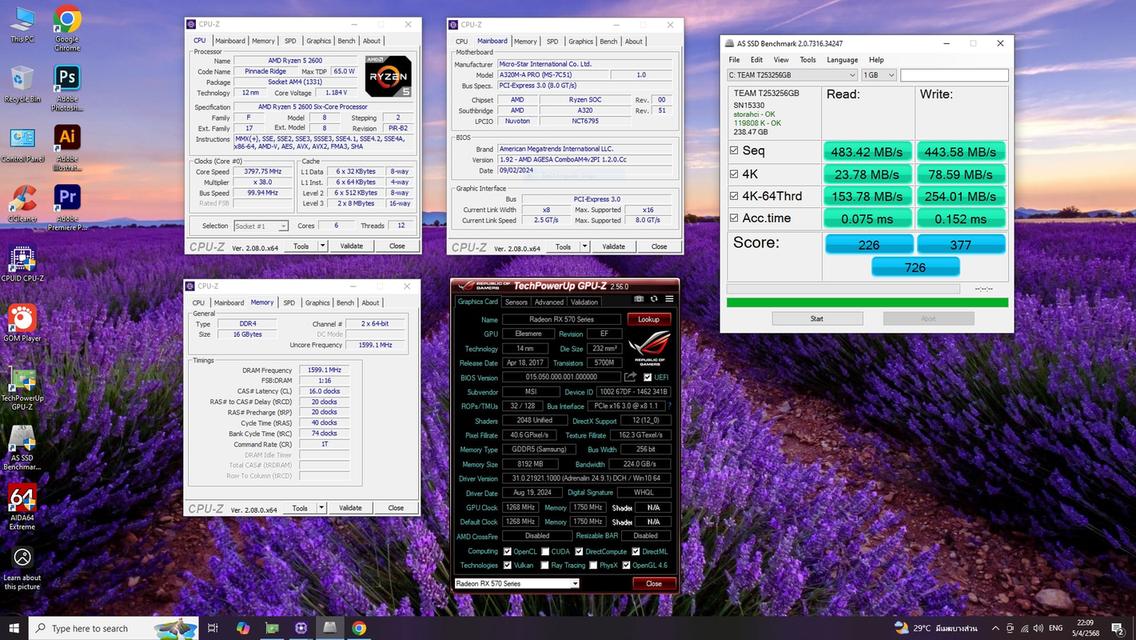Open the Tools menu in AS SSD Benchmark
Screen dimensions: 1136x640
coord(807,59)
